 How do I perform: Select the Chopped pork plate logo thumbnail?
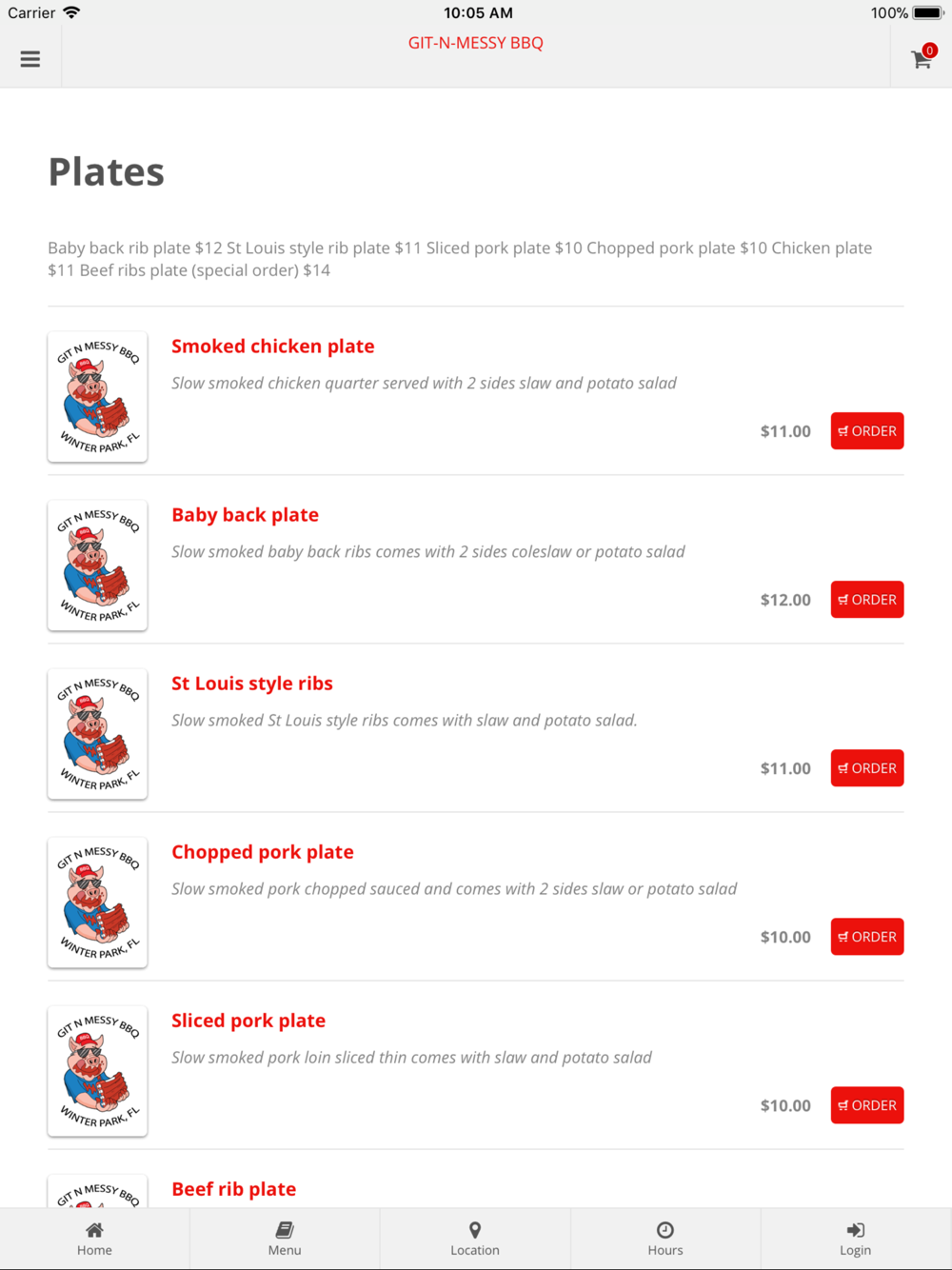[98, 903]
